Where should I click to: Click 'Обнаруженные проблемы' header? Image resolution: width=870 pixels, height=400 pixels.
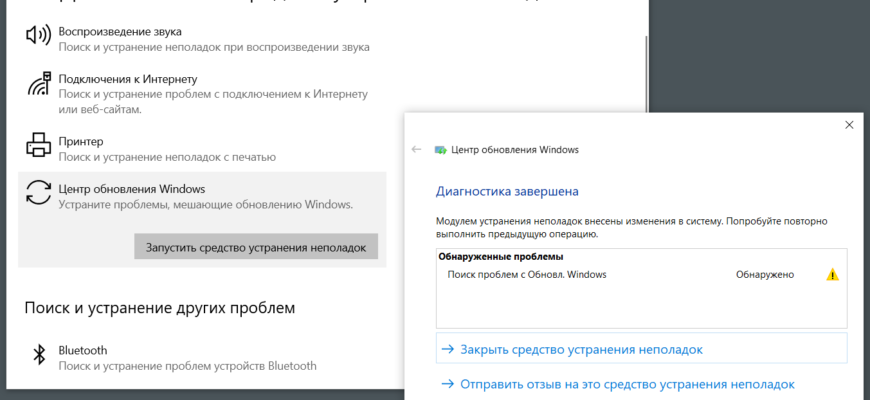pyautogui.click(x=501, y=257)
